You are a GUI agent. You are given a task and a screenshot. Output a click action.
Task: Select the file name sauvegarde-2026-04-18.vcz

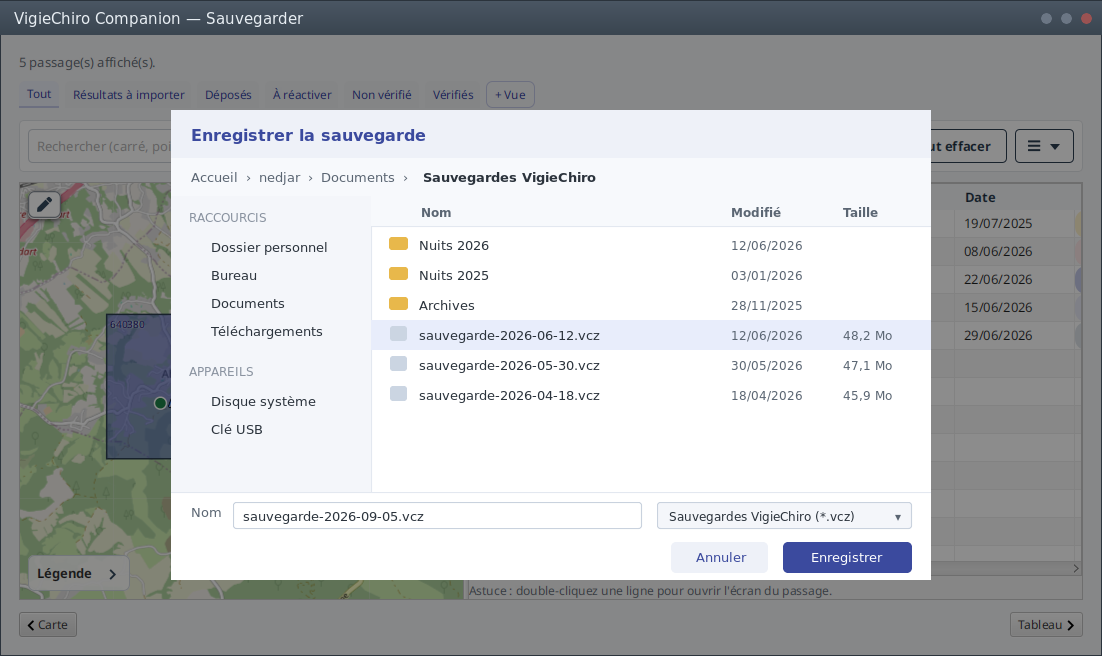point(509,396)
